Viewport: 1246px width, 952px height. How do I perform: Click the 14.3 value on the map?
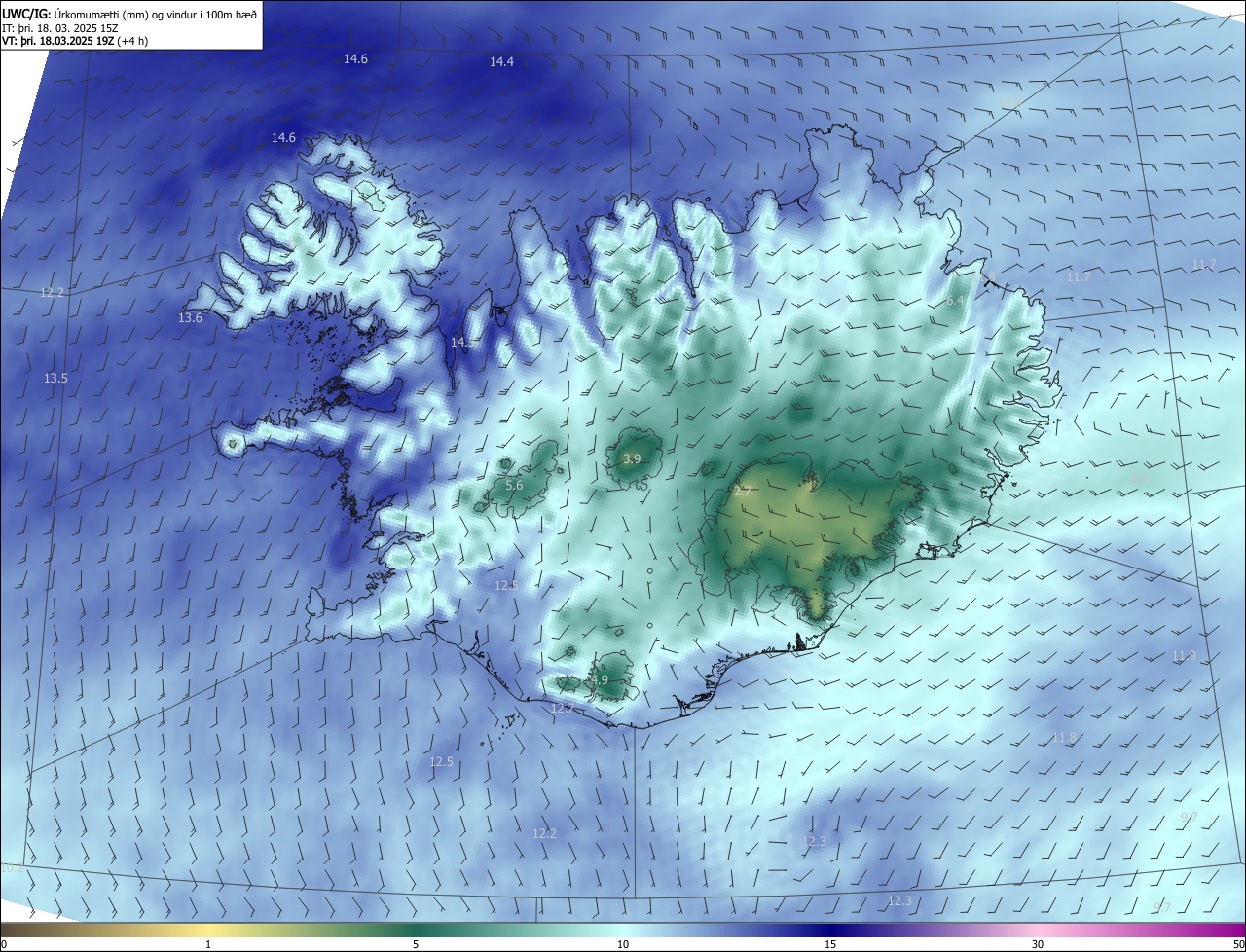coord(462,343)
